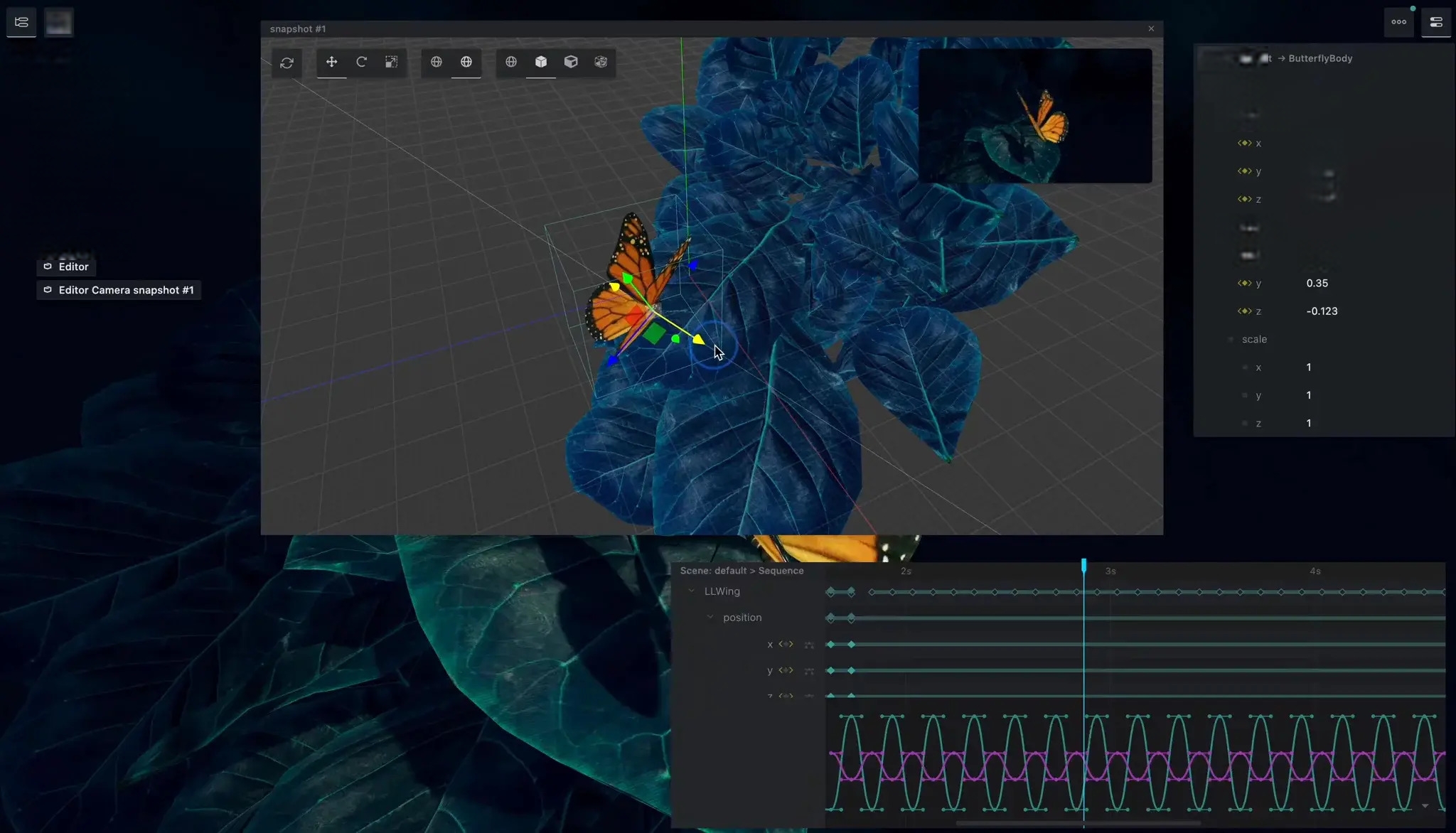This screenshot has height=833, width=1456.
Task: Close the snapshot #1 window
Action: pyautogui.click(x=1151, y=28)
